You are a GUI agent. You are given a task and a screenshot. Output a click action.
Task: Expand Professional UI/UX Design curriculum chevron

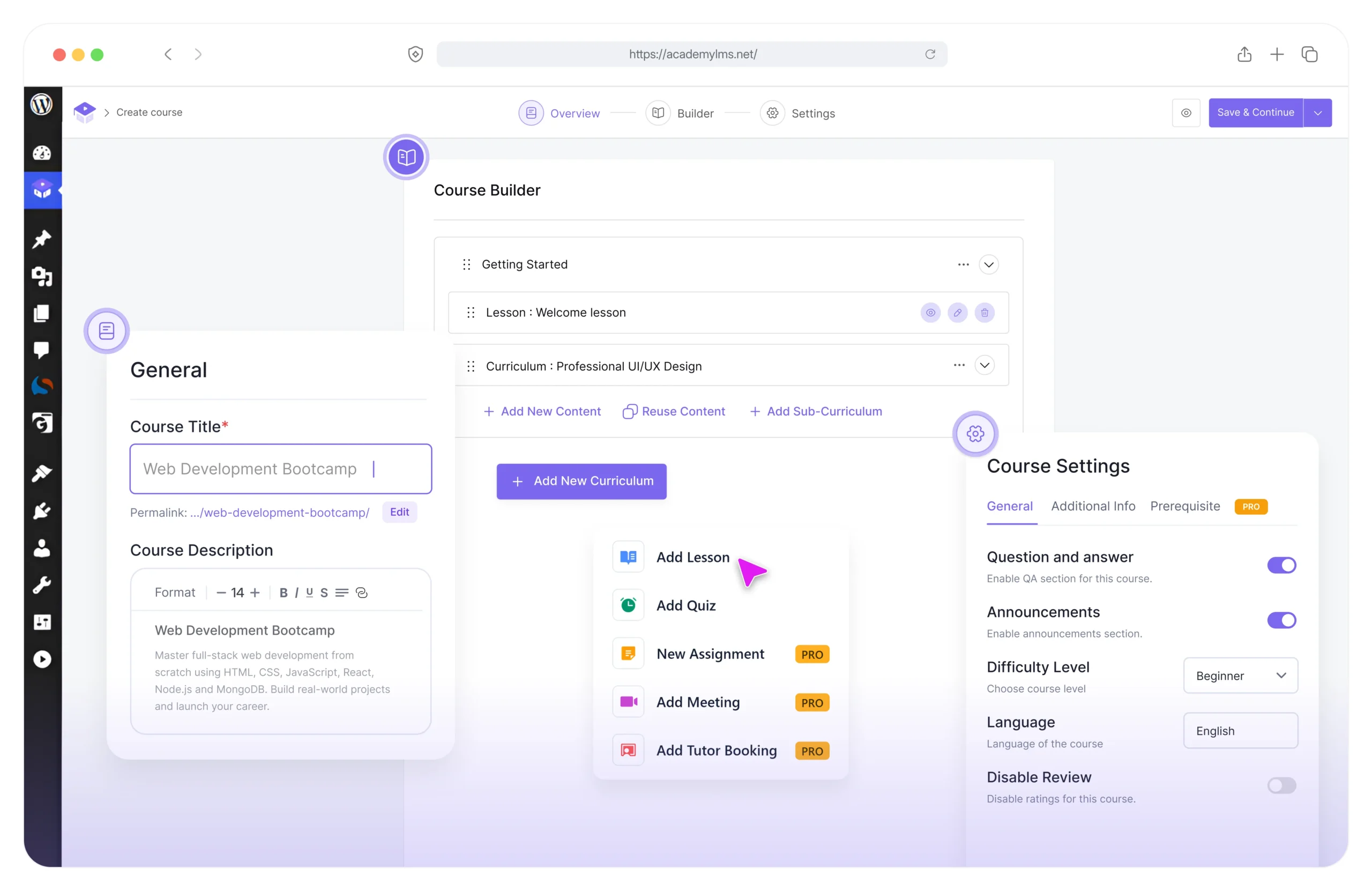coord(985,365)
